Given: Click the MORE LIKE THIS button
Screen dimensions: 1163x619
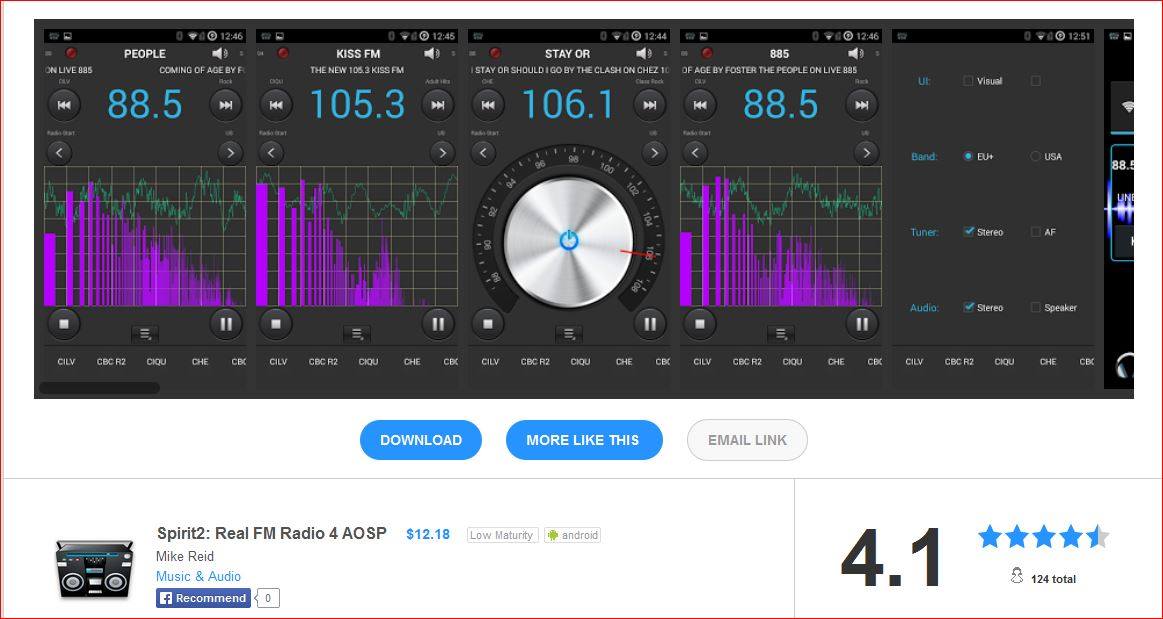Looking at the screenshot, I should point(584,440).
